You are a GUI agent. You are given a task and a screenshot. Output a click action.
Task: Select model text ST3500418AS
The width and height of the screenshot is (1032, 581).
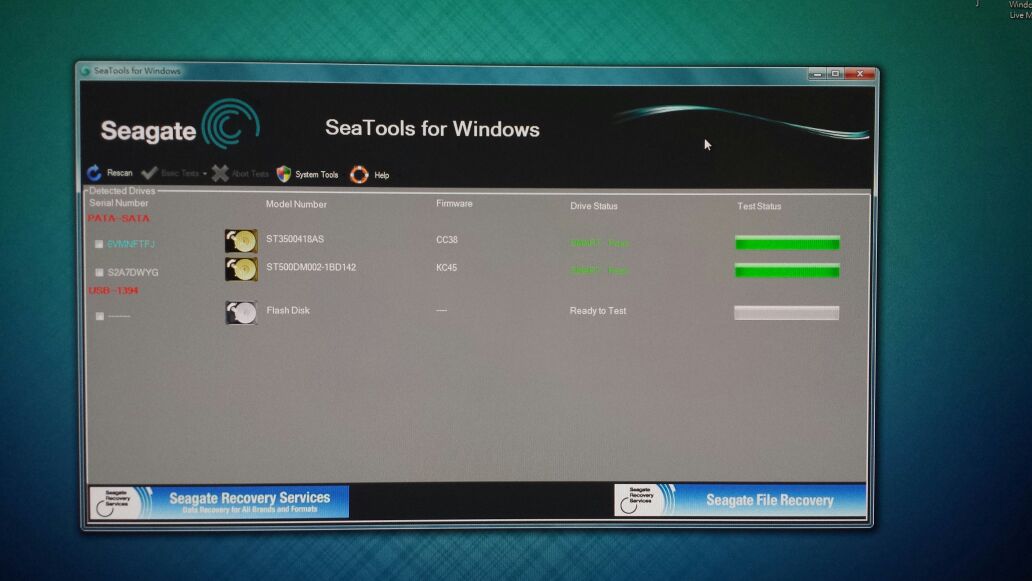(x=295, y=239)
